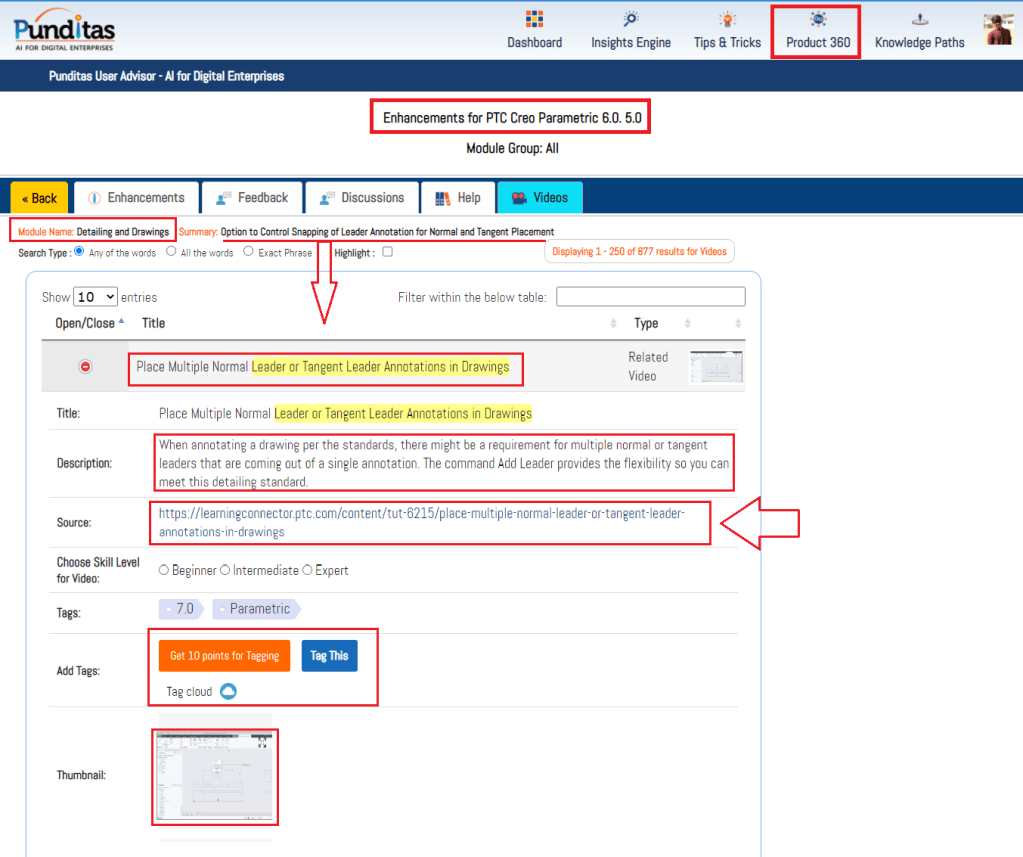Collapse row with red minus icon

coord(85,367)
